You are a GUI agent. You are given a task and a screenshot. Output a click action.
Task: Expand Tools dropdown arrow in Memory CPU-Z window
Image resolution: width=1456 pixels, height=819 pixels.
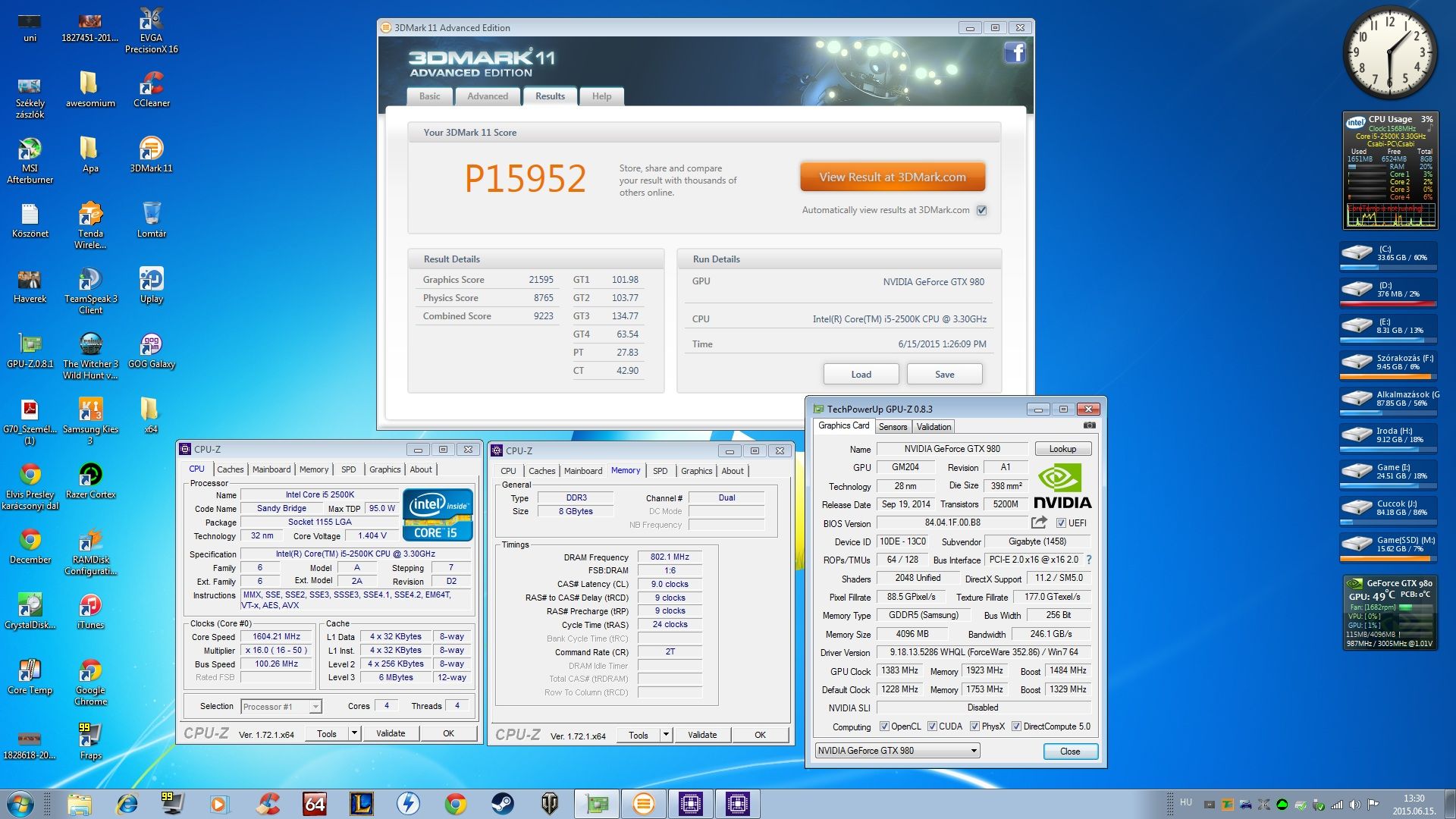click(665, 734)
